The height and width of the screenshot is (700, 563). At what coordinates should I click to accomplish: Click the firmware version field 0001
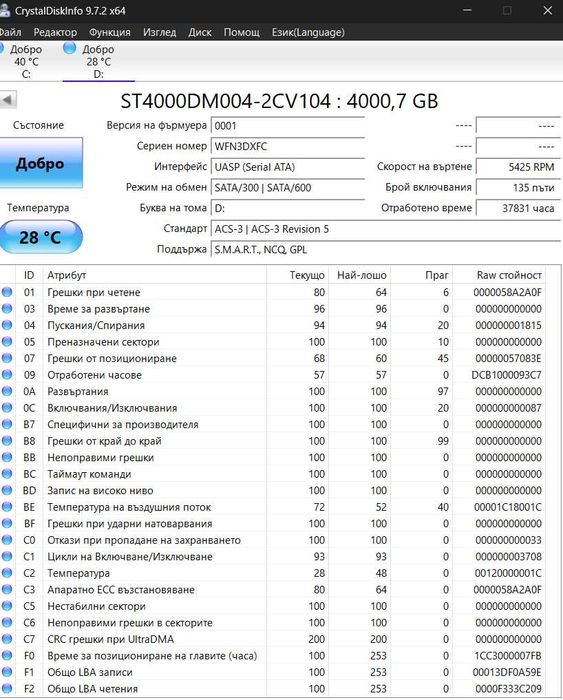[x=288, y=125]
